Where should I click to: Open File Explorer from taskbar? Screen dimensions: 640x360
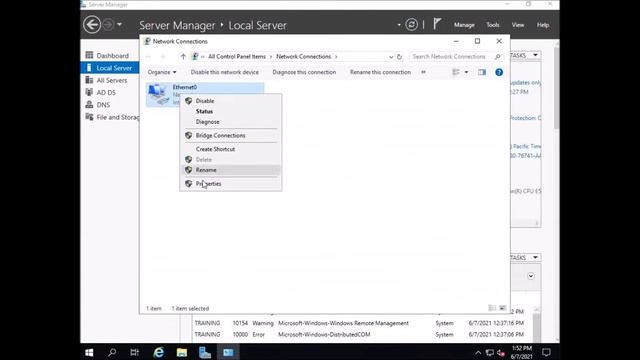click(182, 352)
